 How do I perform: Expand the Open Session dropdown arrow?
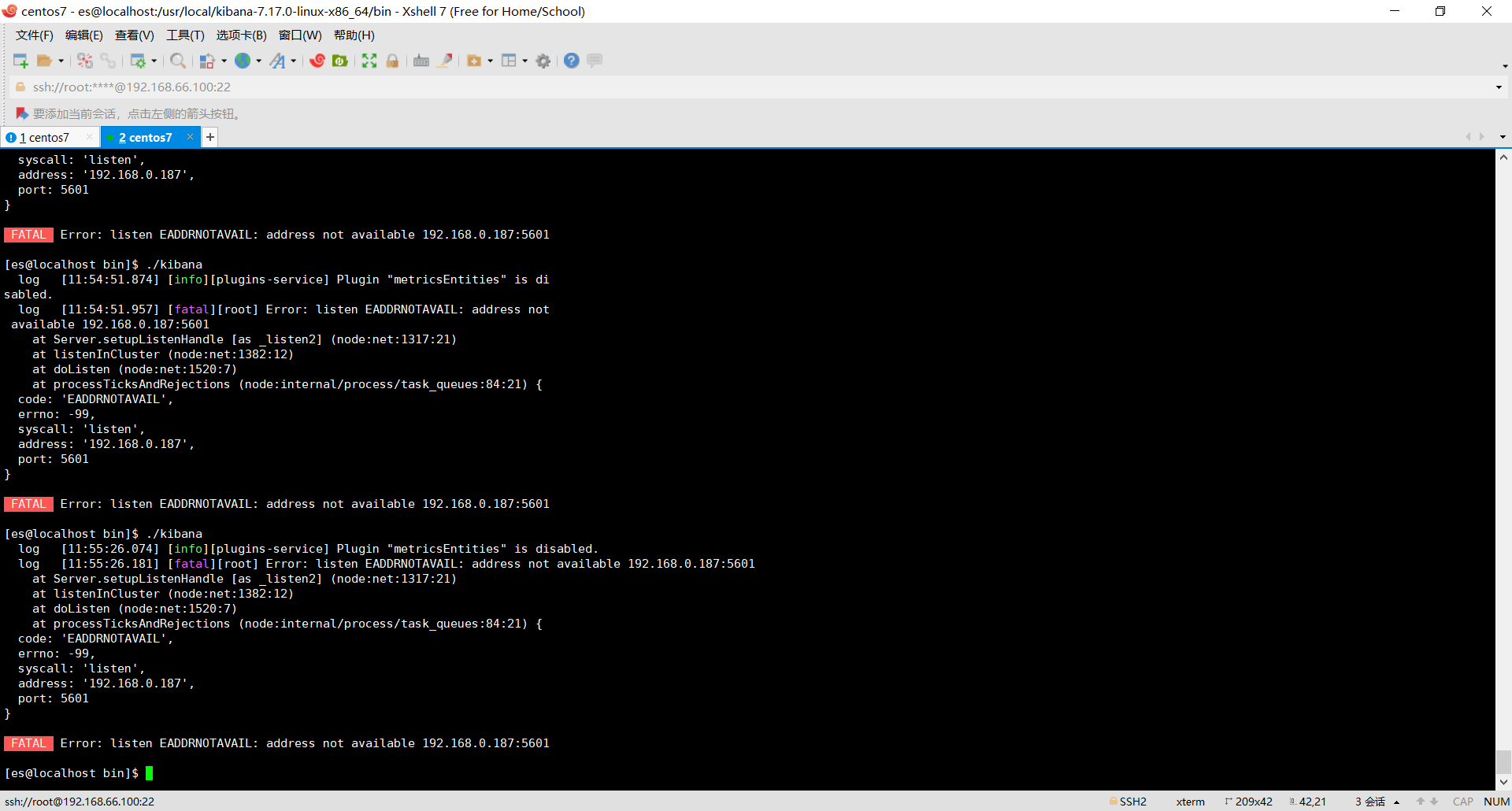(x=61, y=61)
